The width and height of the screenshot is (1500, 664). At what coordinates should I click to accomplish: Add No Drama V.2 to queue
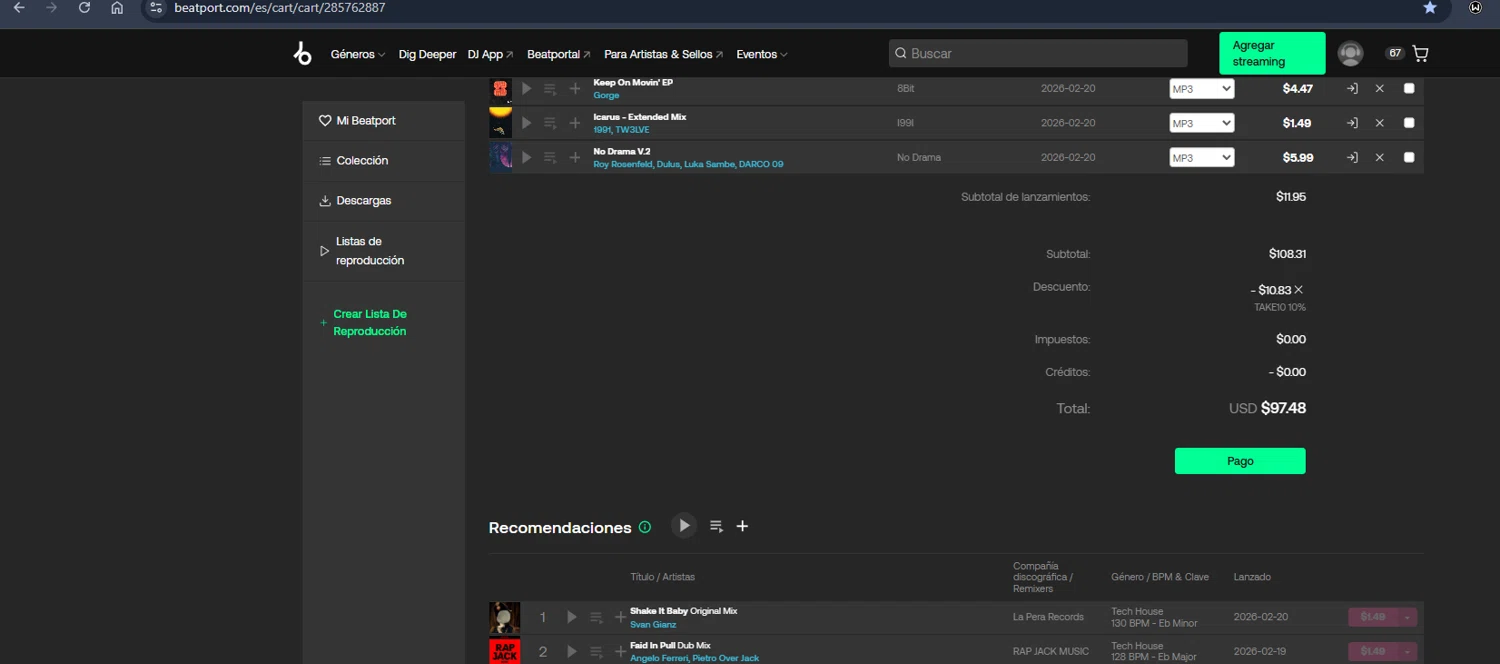pyautogui.click(x=550, y=157)
